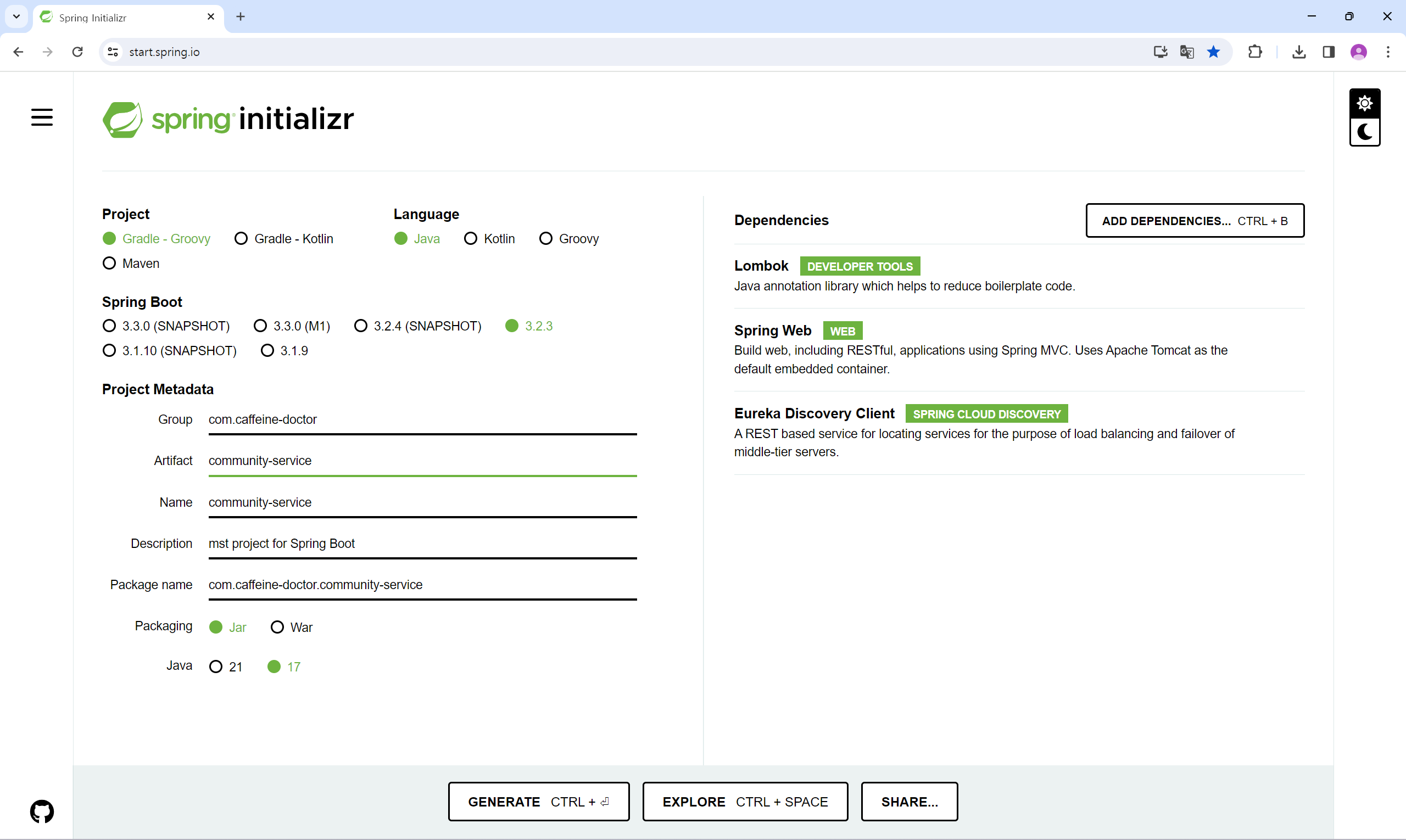Reload the page

pos(77,52)
